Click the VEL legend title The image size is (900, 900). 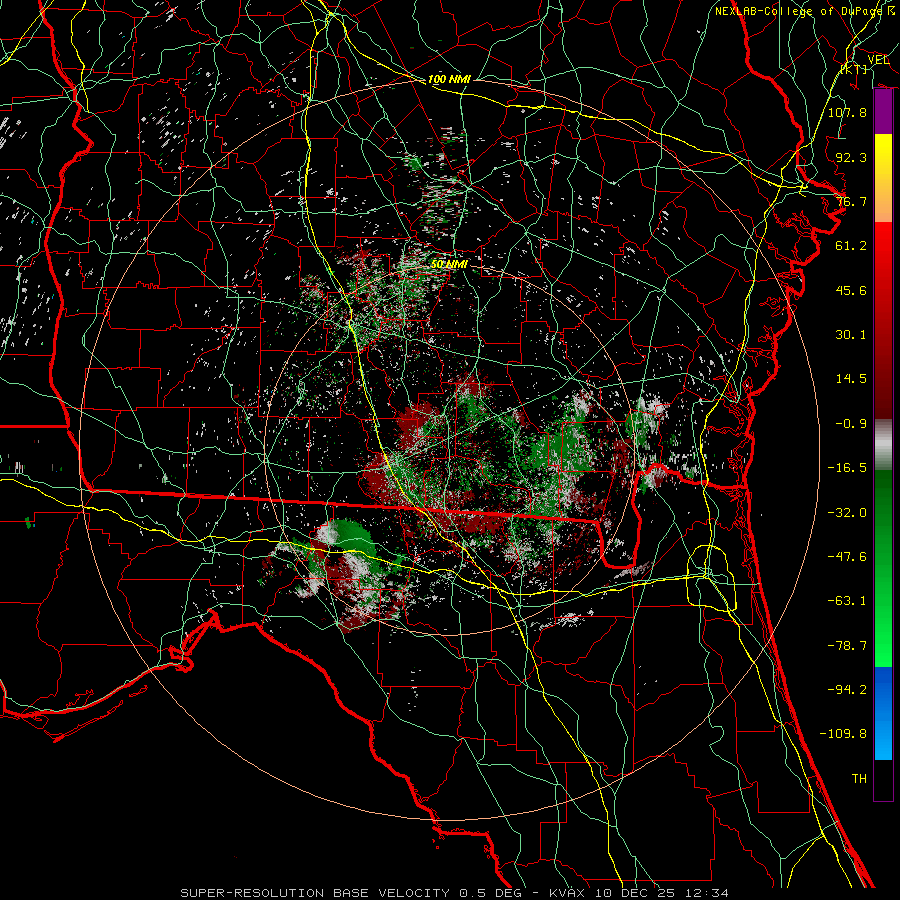coord(878,60)
